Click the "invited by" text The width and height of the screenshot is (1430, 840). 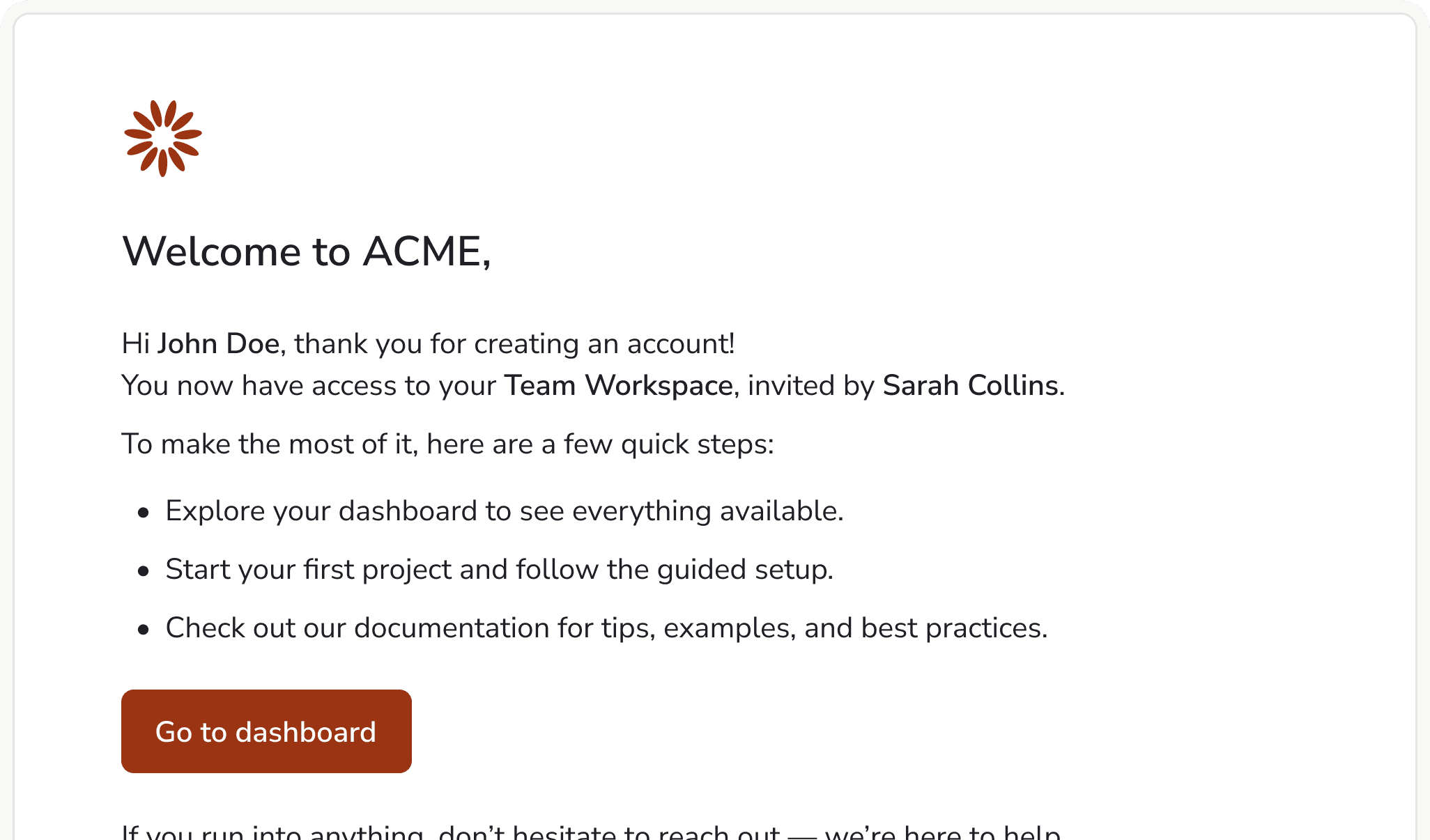(810, 386)
